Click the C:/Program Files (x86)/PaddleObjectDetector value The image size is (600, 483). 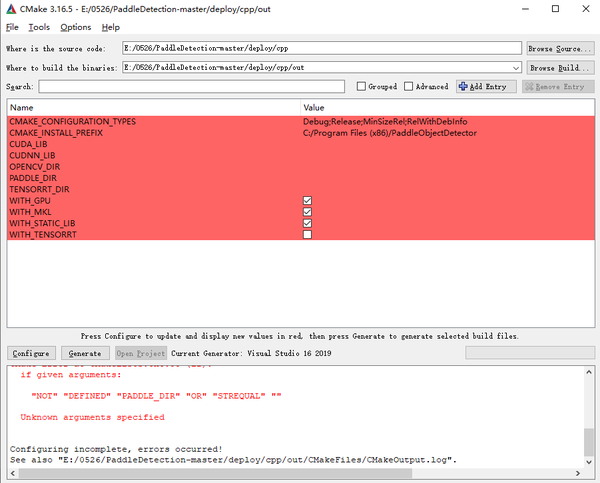(x=390, y=133)
